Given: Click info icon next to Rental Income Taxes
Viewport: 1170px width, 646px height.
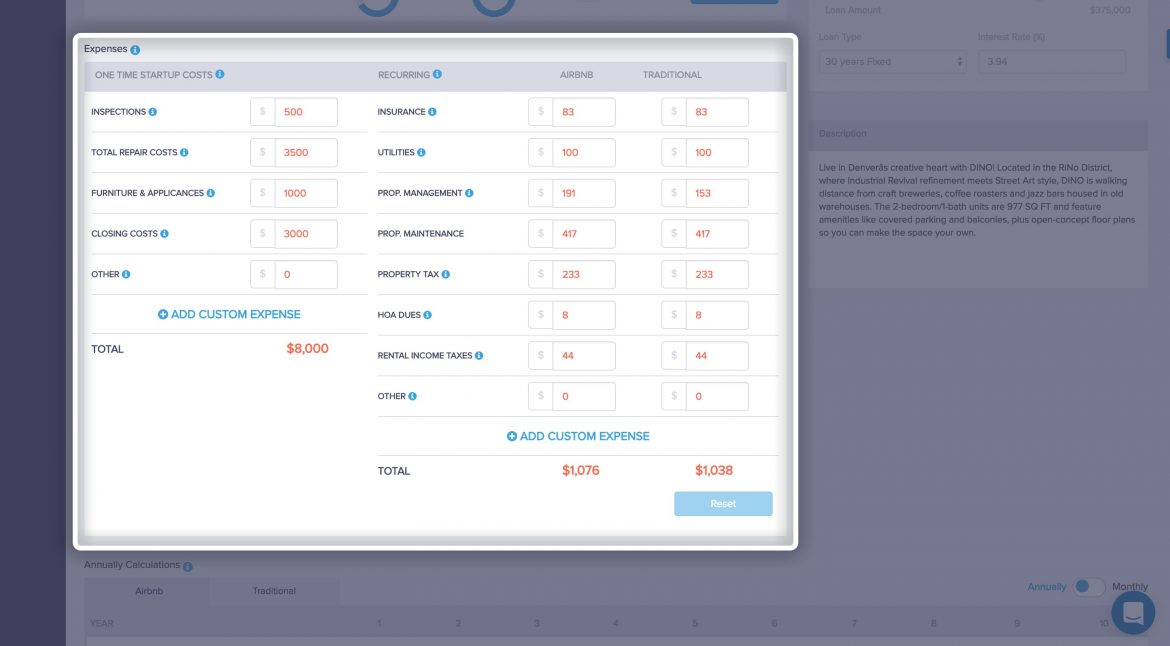Looking at the screenshot, I should (479, 356).
